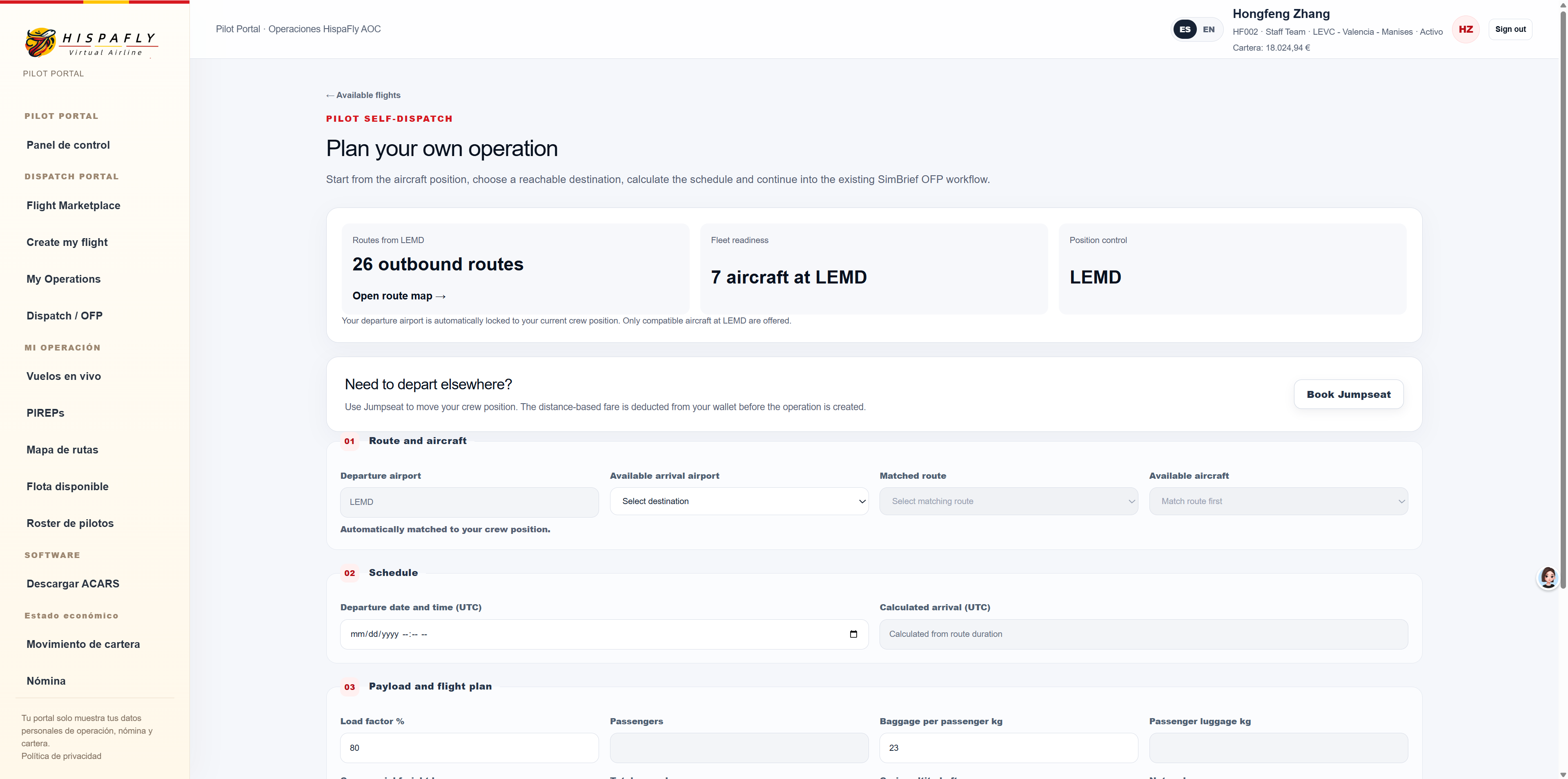Screen dimensions: 1568x779
Task: Show Mapa de rutas
Action: pos(62,449)
